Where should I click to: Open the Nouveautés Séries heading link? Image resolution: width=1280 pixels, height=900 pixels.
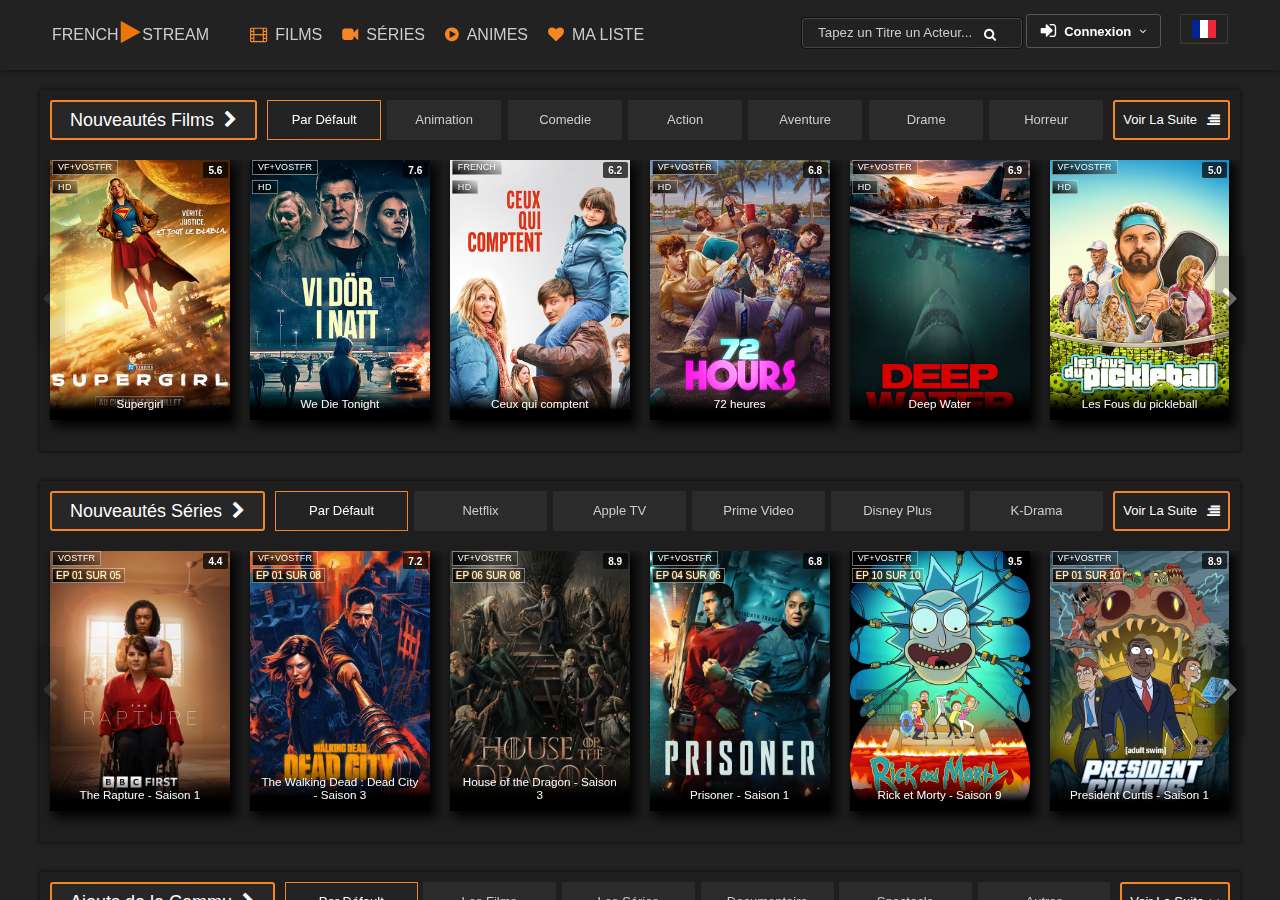tap(157, 511)
